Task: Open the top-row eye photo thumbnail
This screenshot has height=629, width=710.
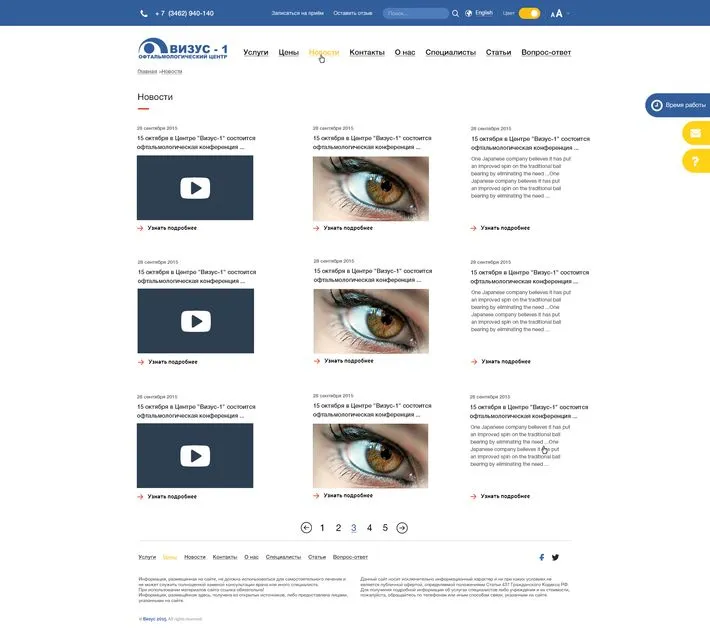Action: pos(371,189)
